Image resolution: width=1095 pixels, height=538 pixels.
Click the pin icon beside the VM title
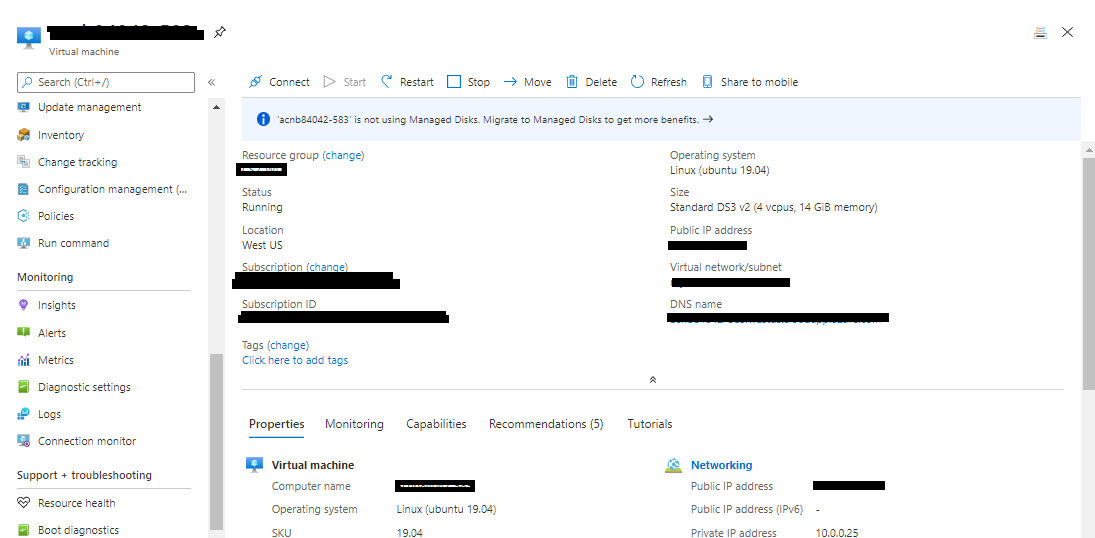[219, 32]
